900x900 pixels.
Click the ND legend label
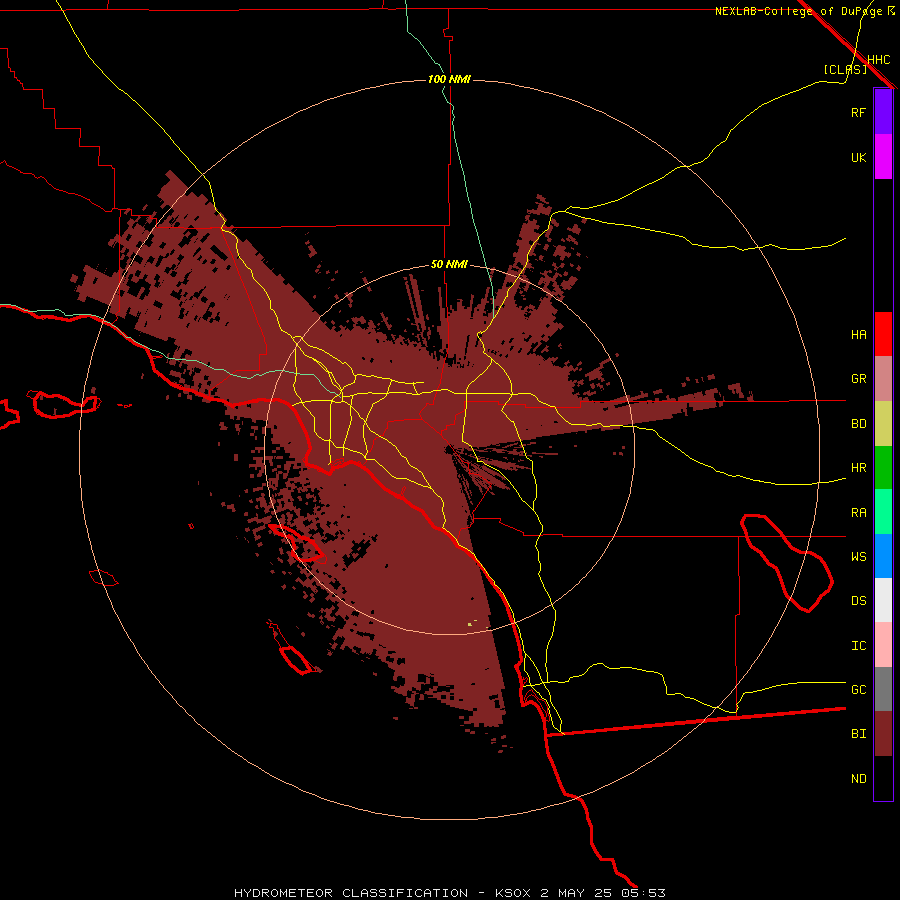858,779
